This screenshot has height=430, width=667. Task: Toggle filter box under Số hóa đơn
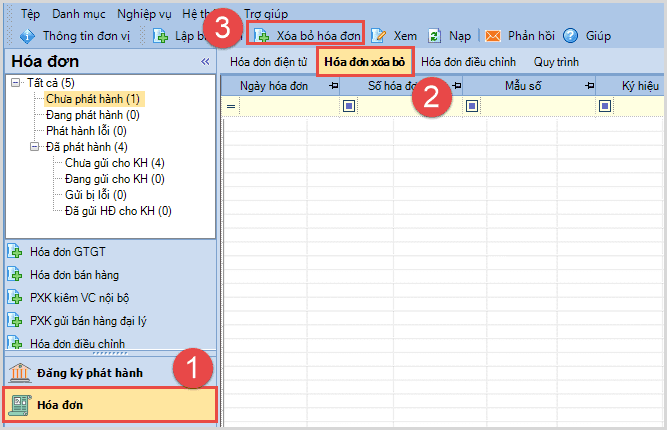[x=349, y=106]
